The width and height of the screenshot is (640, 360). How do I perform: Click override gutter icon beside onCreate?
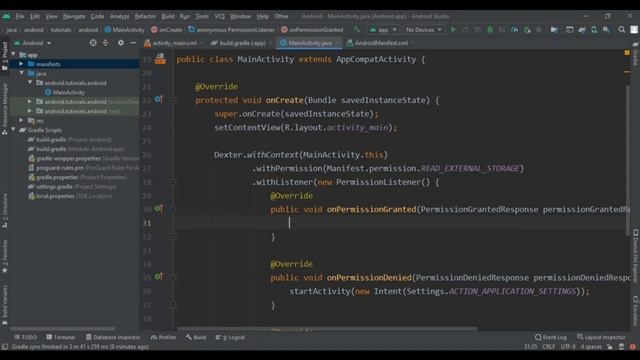pyautogui.click(x=159, y=100)
